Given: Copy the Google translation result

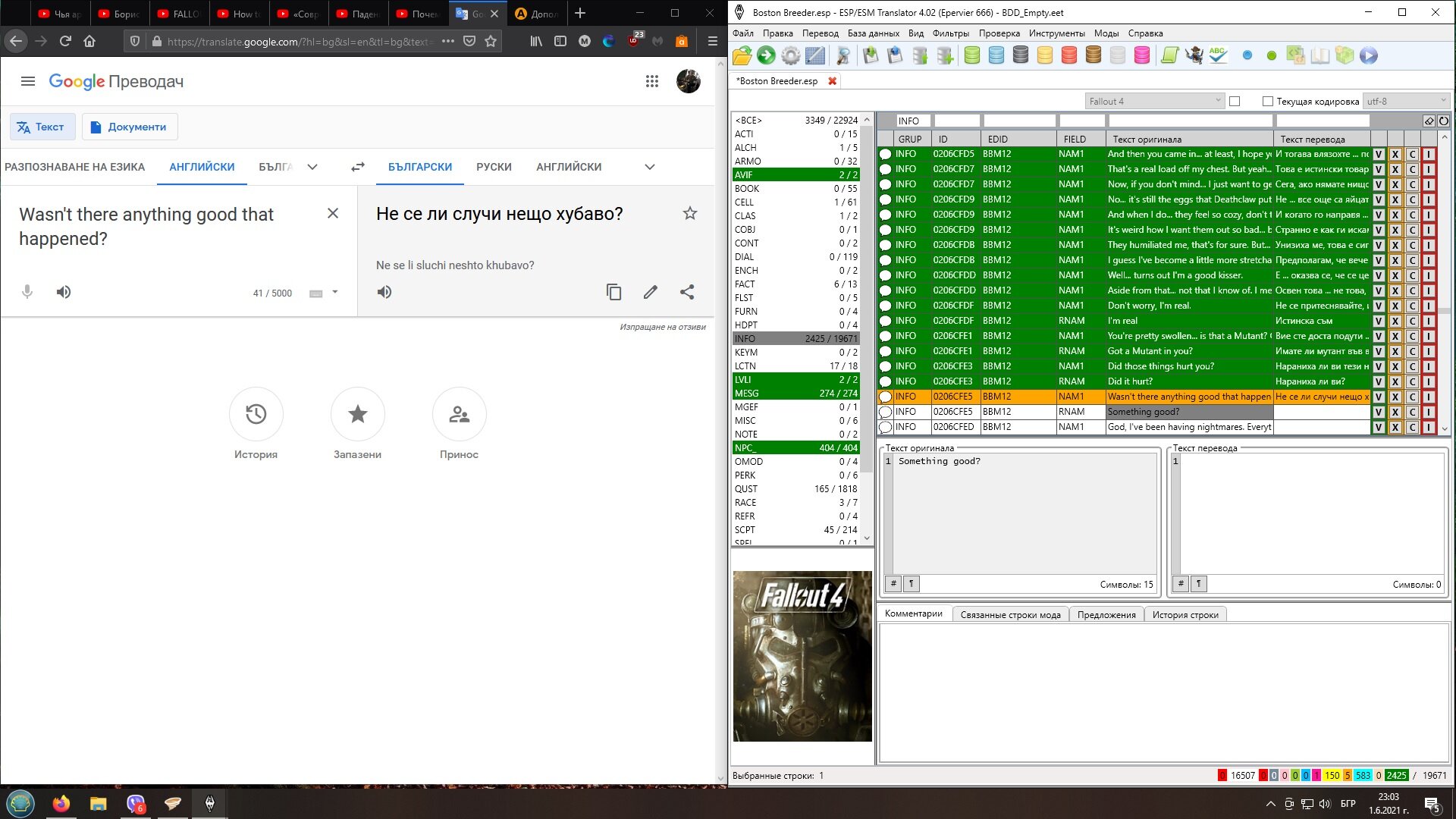Looking at the screenshot, I should coord(613,292).
